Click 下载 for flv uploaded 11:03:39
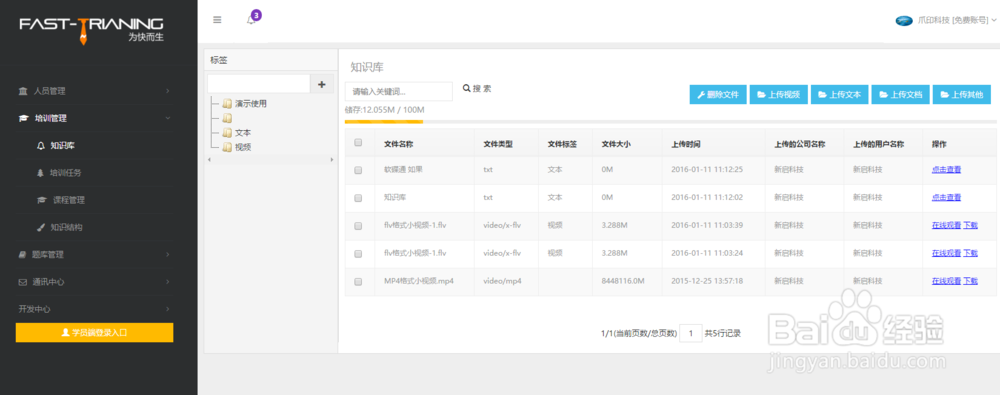The height and width of the screenshot is (395, 1000). point(971,225)
